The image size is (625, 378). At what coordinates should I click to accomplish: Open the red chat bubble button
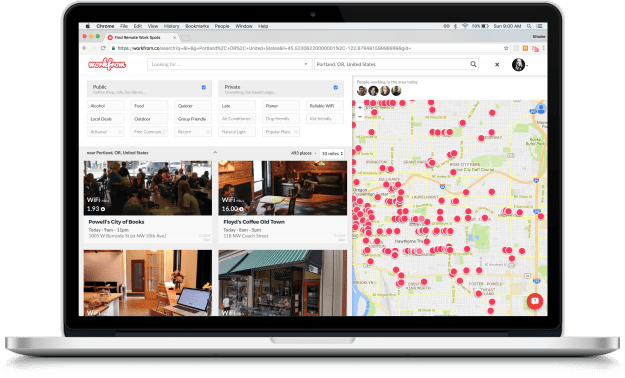[535, 301]
